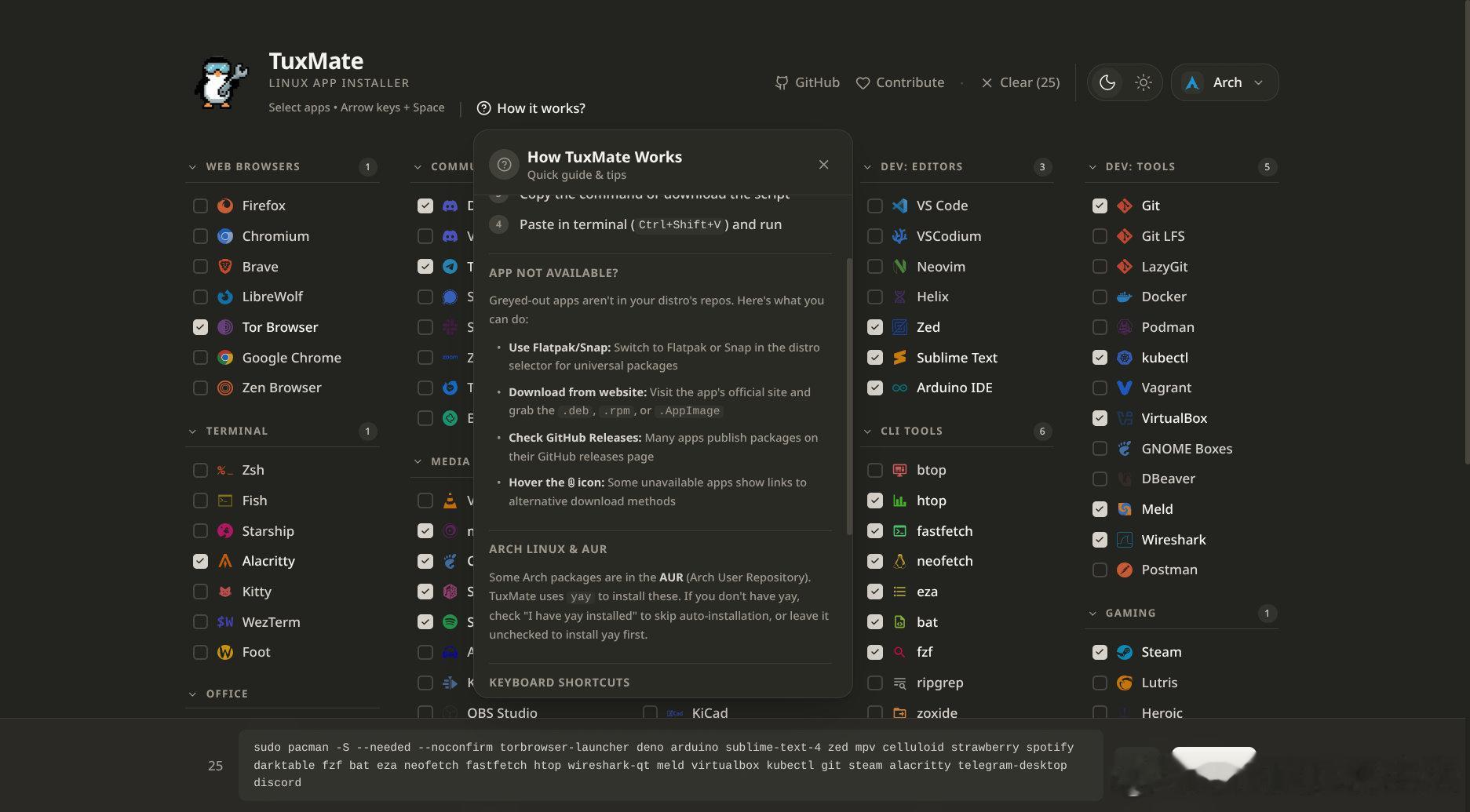
Task: Collapse the CLI Tools category
Action: click(x=957, y=431)
